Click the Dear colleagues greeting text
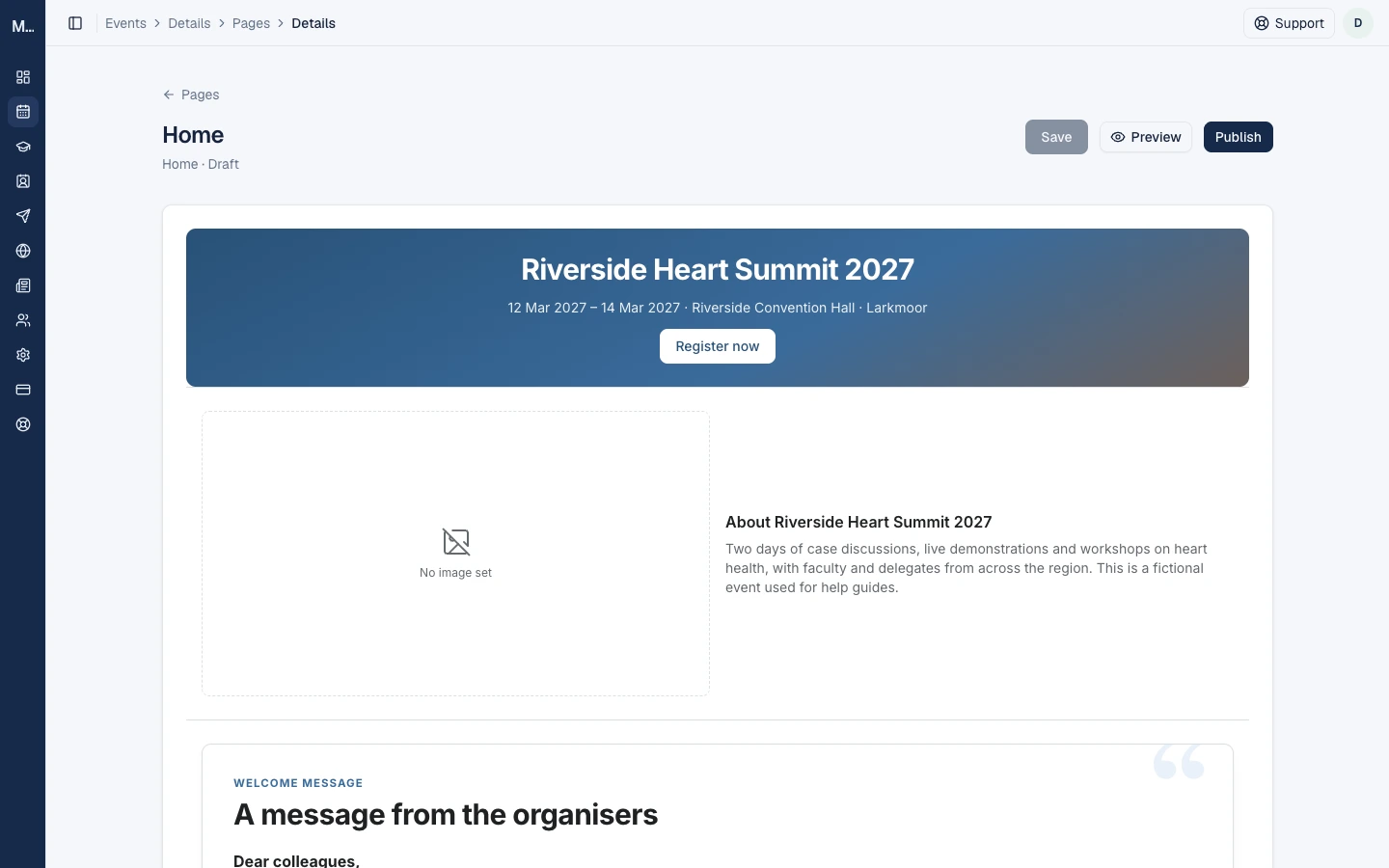This screenshot has width=1389, height=868. point(296,860)
